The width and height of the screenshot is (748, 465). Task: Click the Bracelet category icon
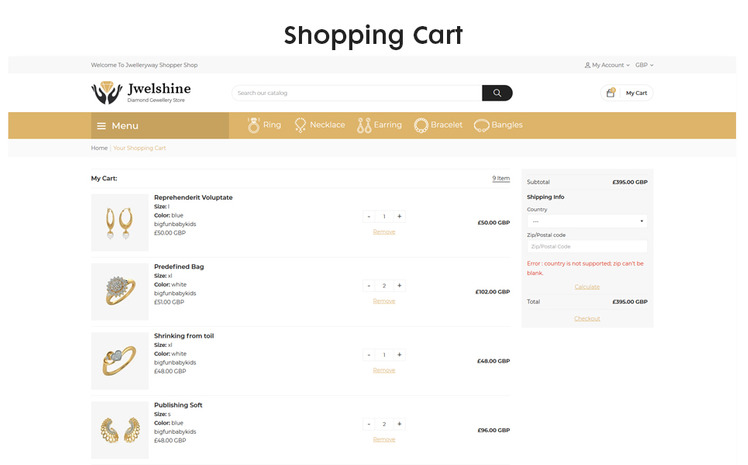tap(421, 125)
